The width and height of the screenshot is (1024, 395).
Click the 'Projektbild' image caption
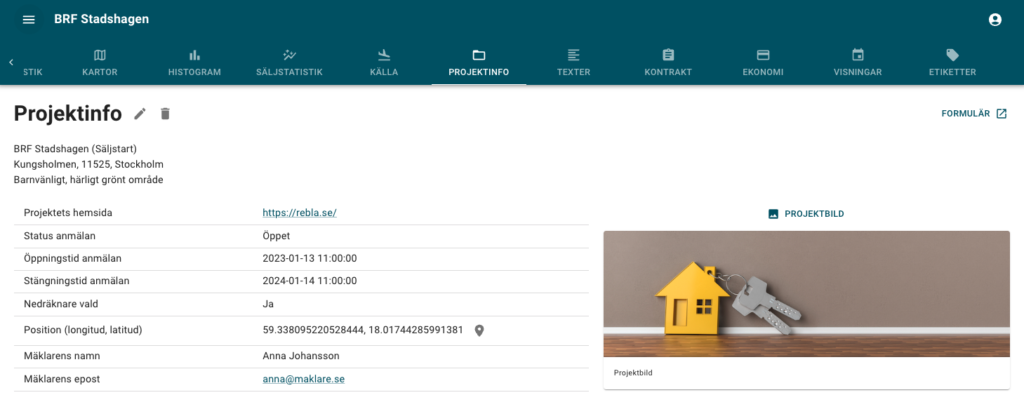tap(633, 373)
